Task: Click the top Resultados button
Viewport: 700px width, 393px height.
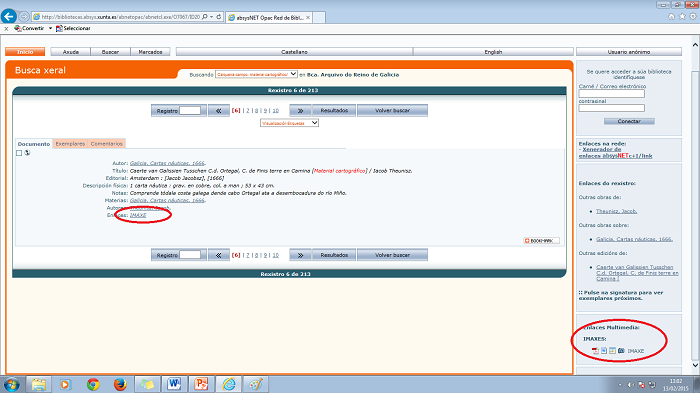Action: [334, 110]
